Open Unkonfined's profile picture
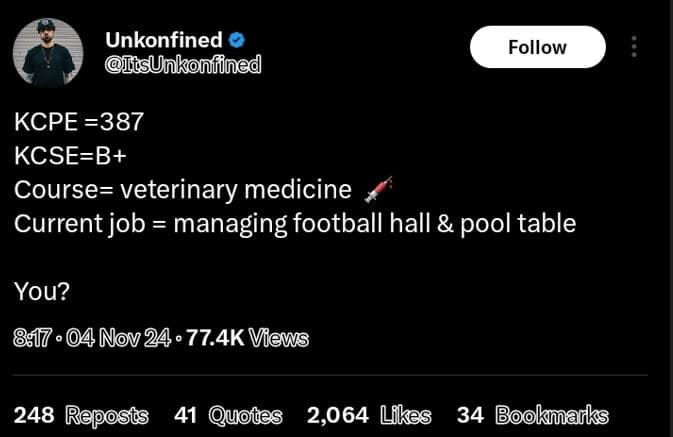 click(48, 53)
